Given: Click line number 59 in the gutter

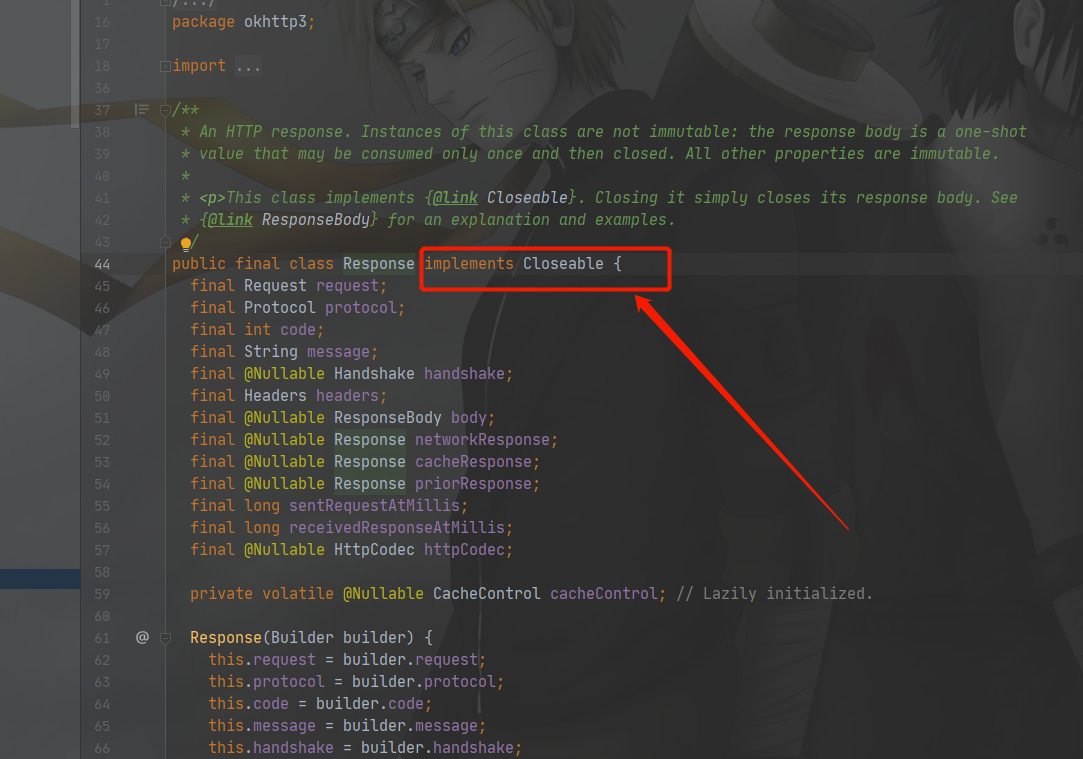Looking at the screenshot, I should click(x=102, y=594).
